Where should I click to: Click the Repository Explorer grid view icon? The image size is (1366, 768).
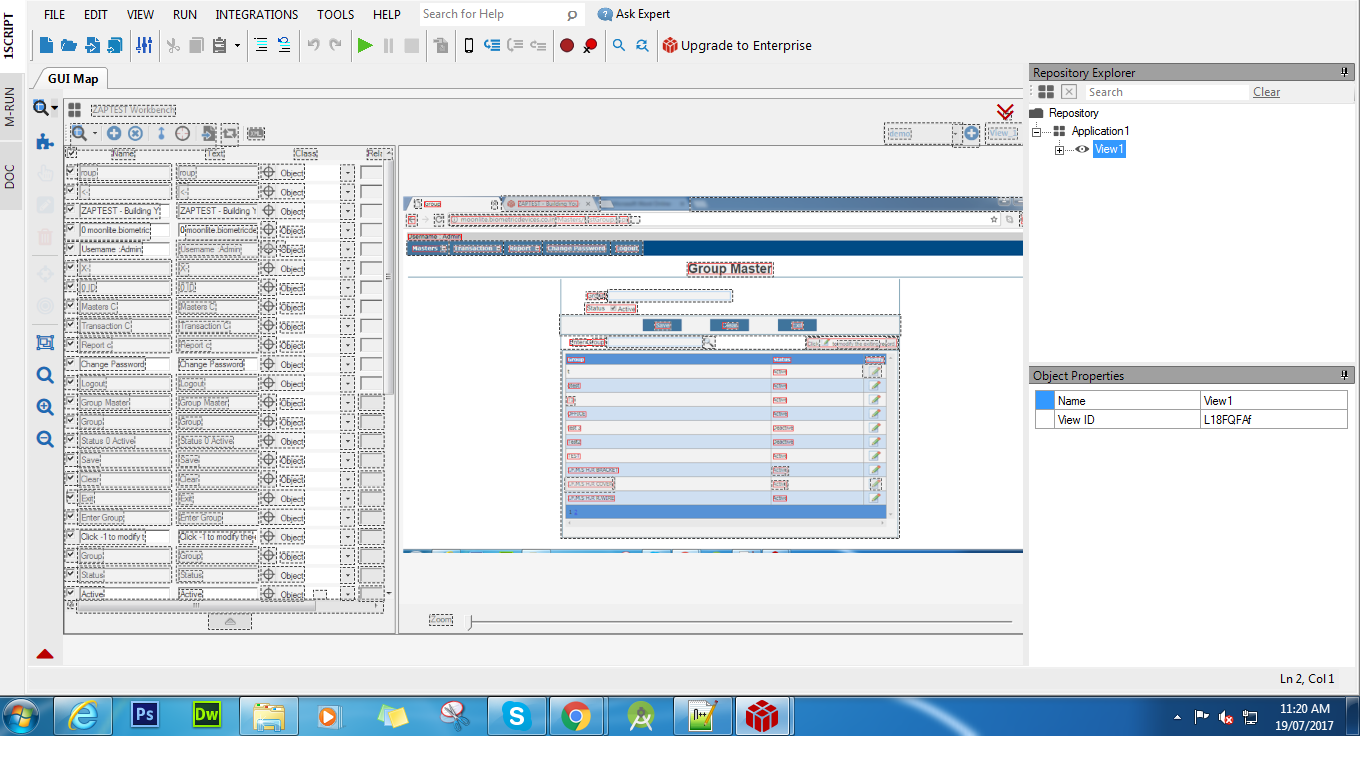(x=1046, y=91)
